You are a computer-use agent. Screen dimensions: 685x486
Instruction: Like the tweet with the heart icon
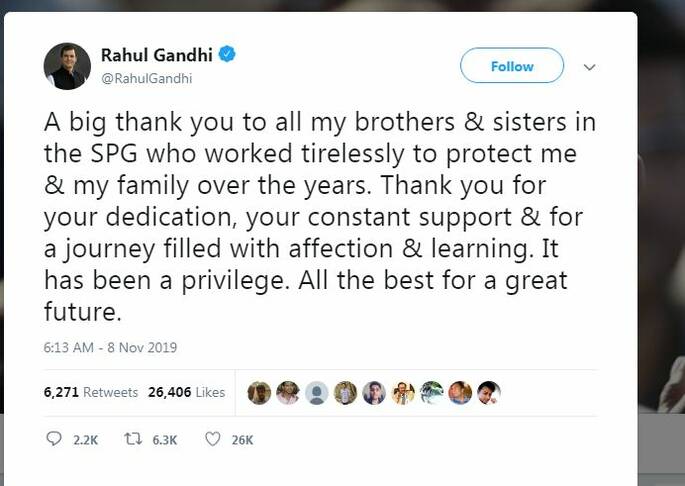click(x=212, y=439)
